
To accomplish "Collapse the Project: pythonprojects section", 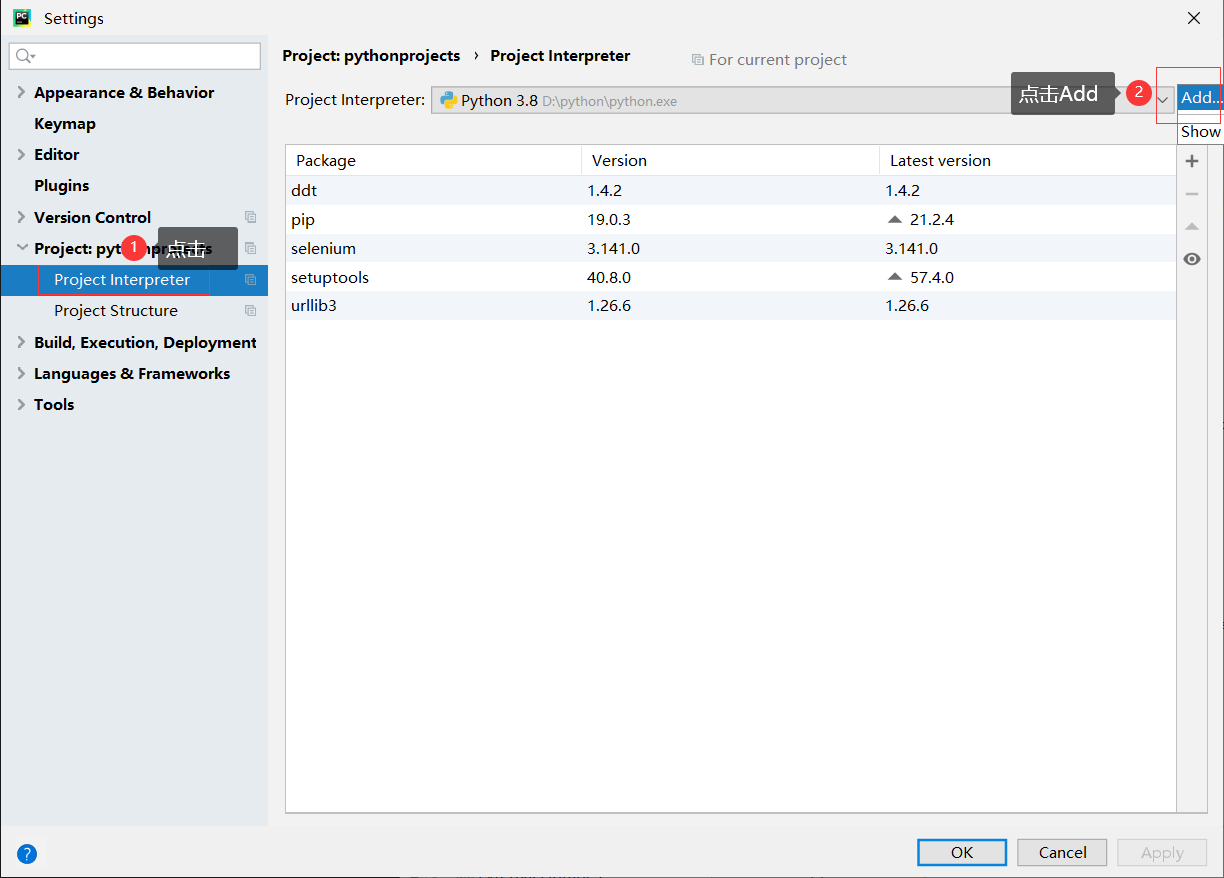I will pyautogui.click(x=22, y=247).
